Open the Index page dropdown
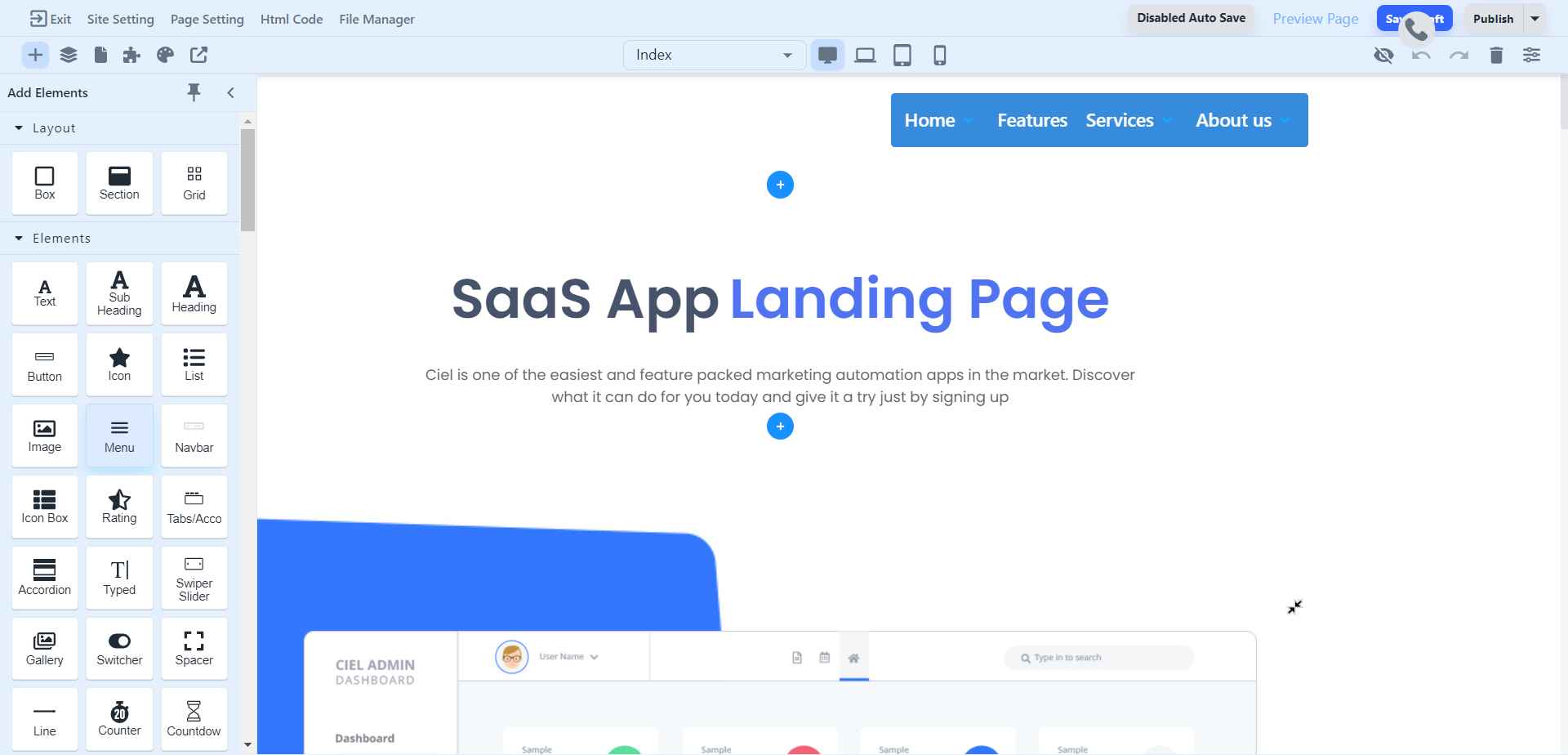The image size is (1568, 755). (714, 55)
